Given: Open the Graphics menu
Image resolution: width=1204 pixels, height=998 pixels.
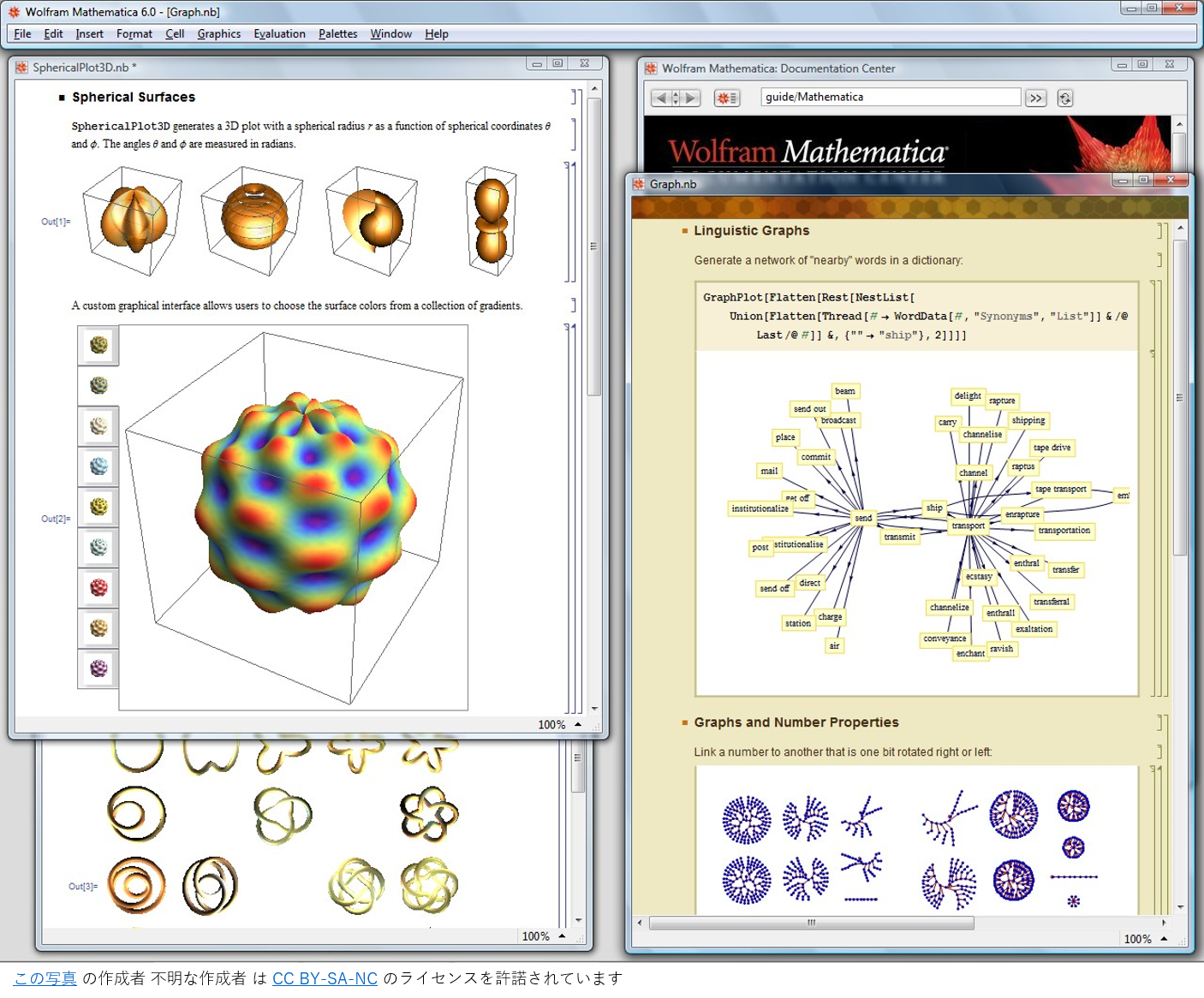Looking at the screenshot, I should [218, 34].
